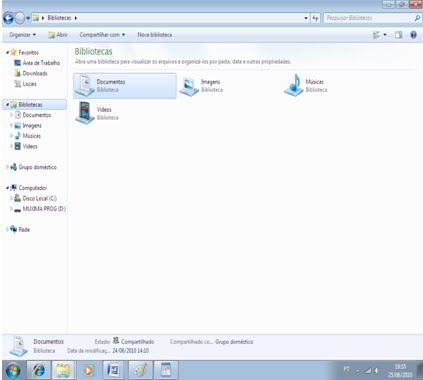Expand the Grupo doméstico node

point(7,167)
